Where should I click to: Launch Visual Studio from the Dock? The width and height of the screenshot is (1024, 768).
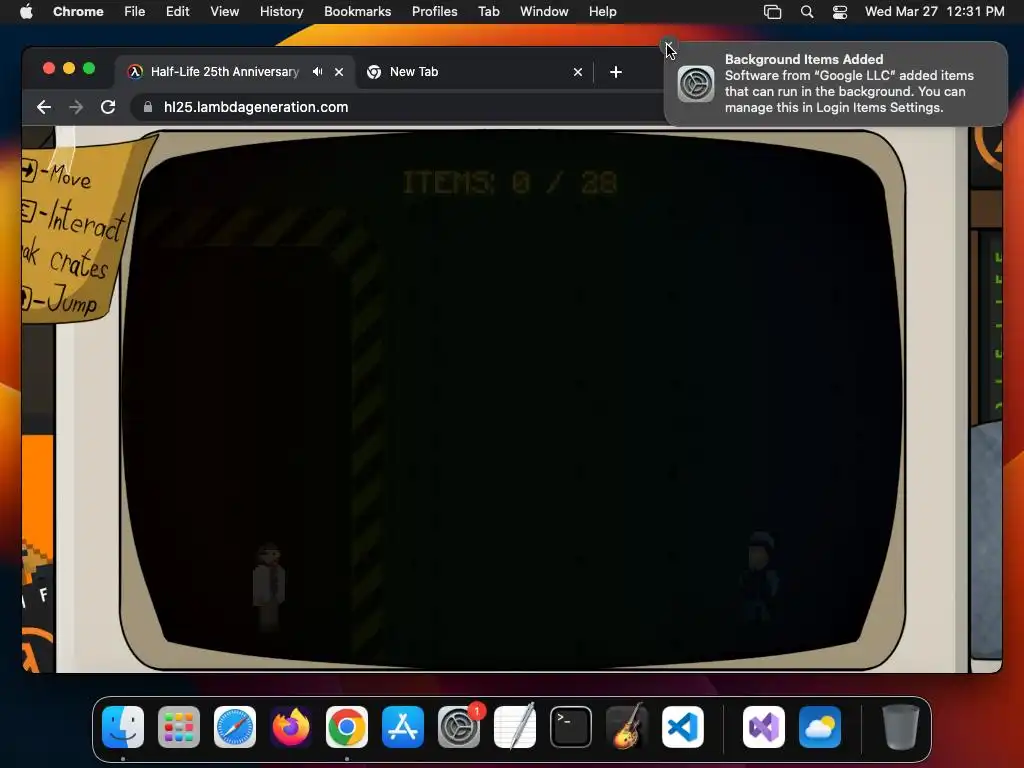(x=764, y=727)
